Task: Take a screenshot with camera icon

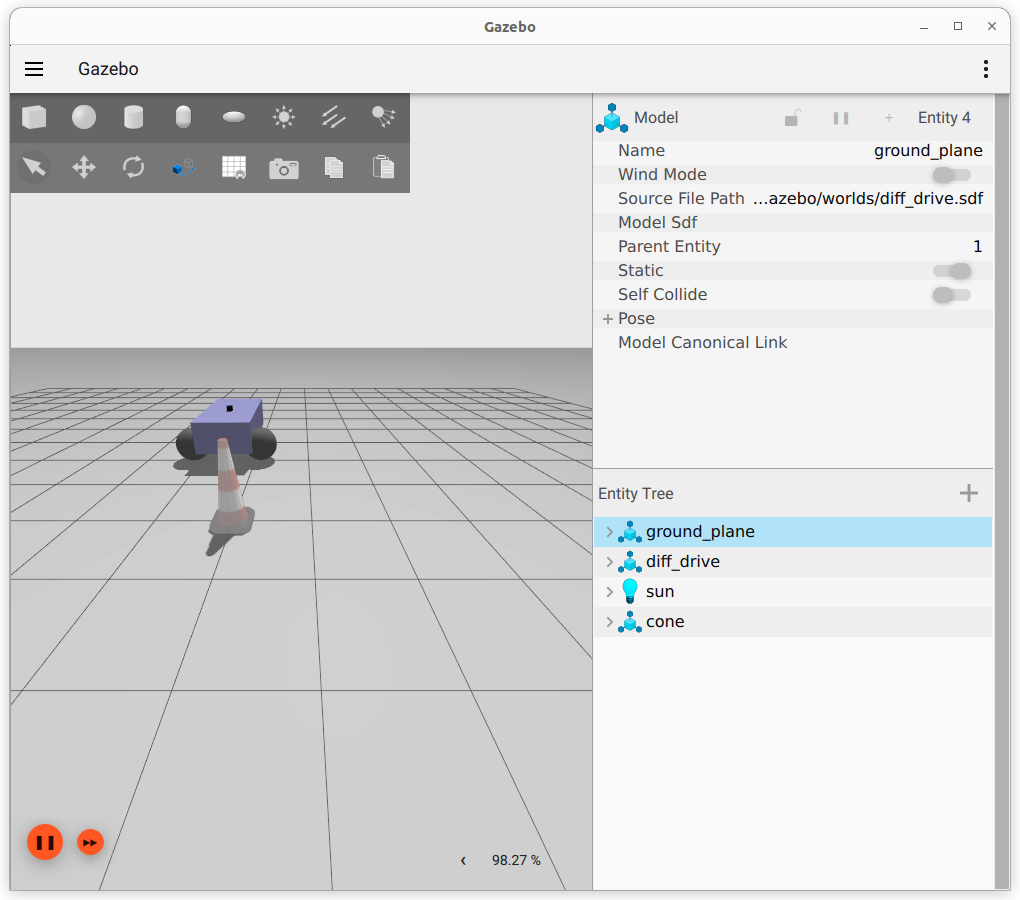Action: click(x=284, y=168)
